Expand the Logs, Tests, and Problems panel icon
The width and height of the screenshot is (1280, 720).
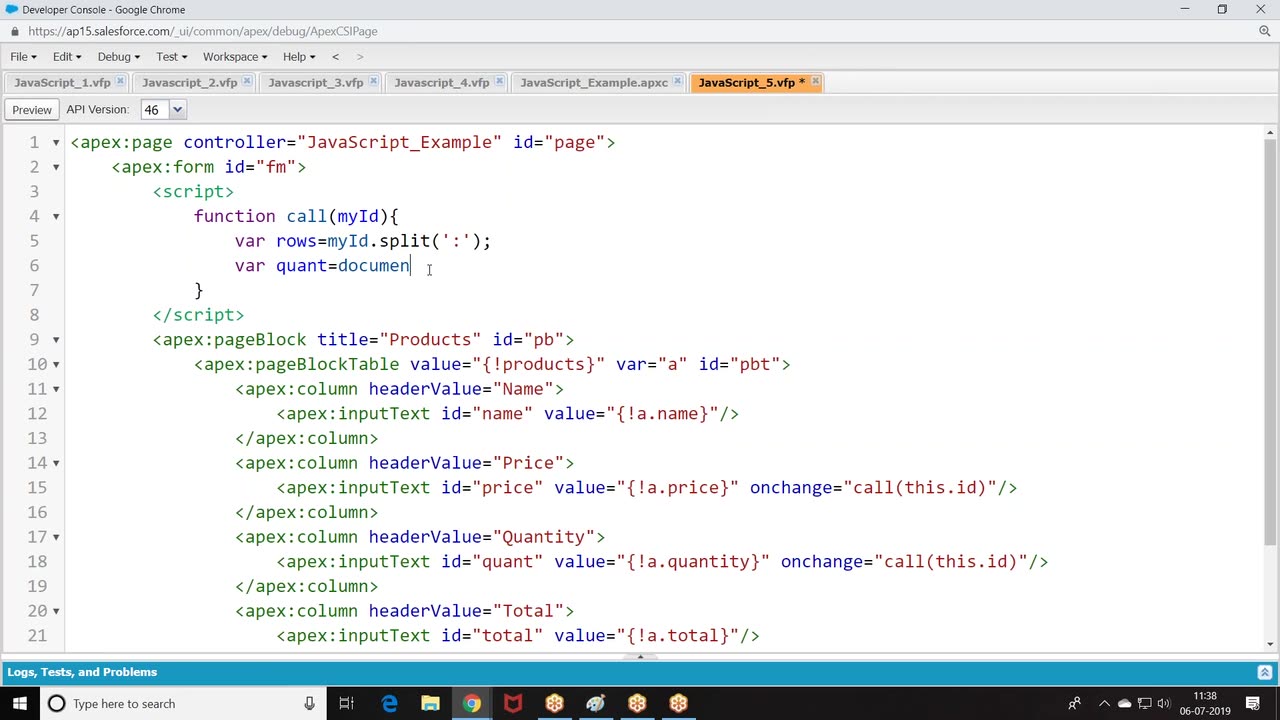[x=1264, y=672]
